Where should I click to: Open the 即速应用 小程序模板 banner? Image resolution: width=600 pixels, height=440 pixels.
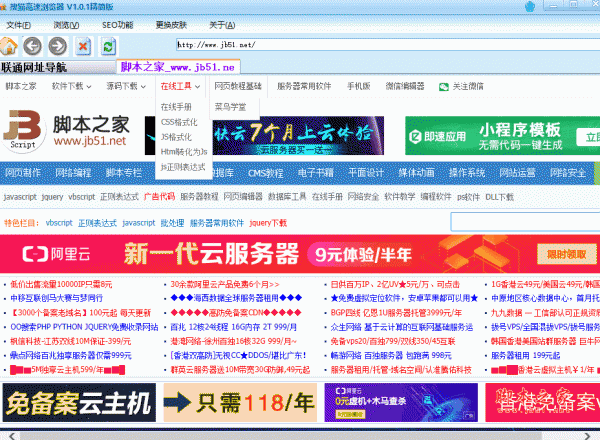[502, 135]
